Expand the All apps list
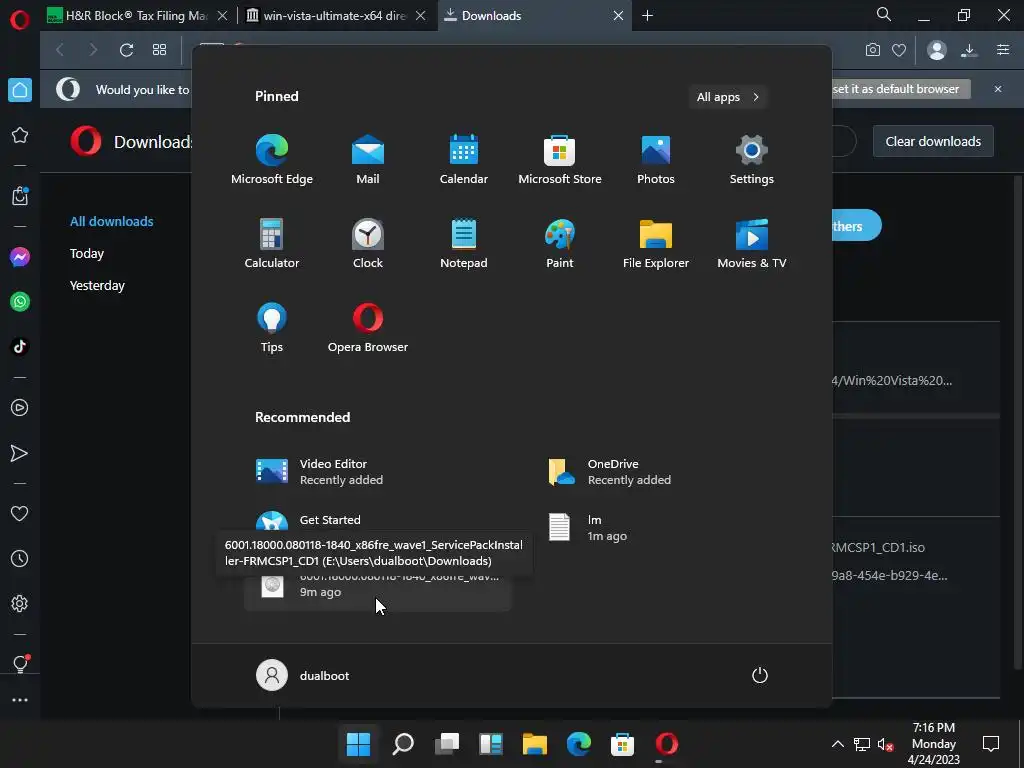Screen dimensions: 1024x768 pyautogui.click(x=728, y=97)
